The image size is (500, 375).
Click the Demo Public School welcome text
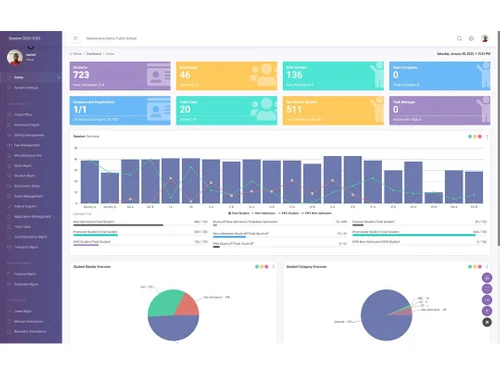111,38
